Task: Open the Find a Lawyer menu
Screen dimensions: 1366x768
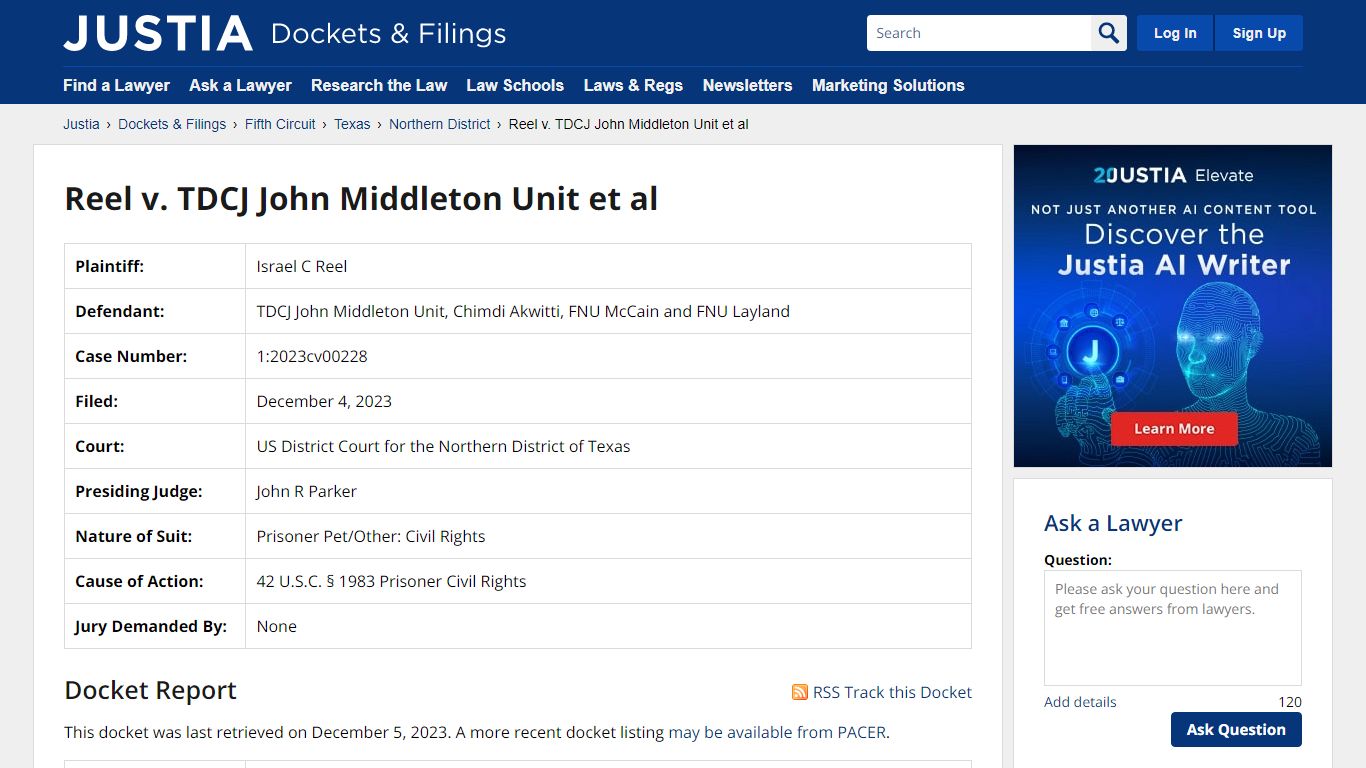Action: click(116, 85)
